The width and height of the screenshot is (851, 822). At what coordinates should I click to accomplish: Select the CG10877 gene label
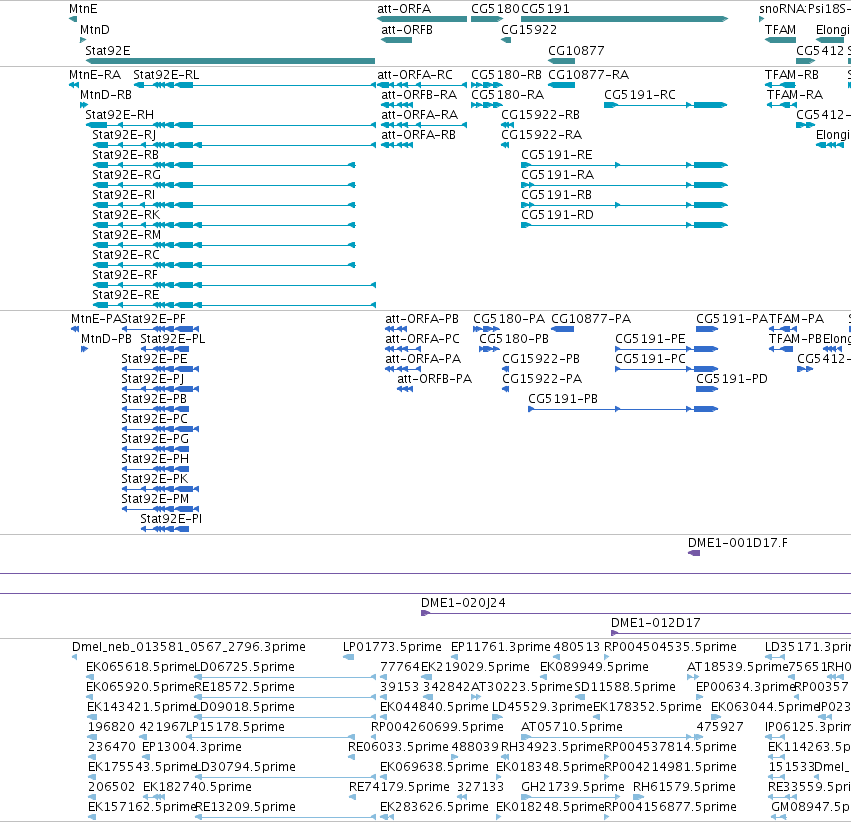[576, 50]
